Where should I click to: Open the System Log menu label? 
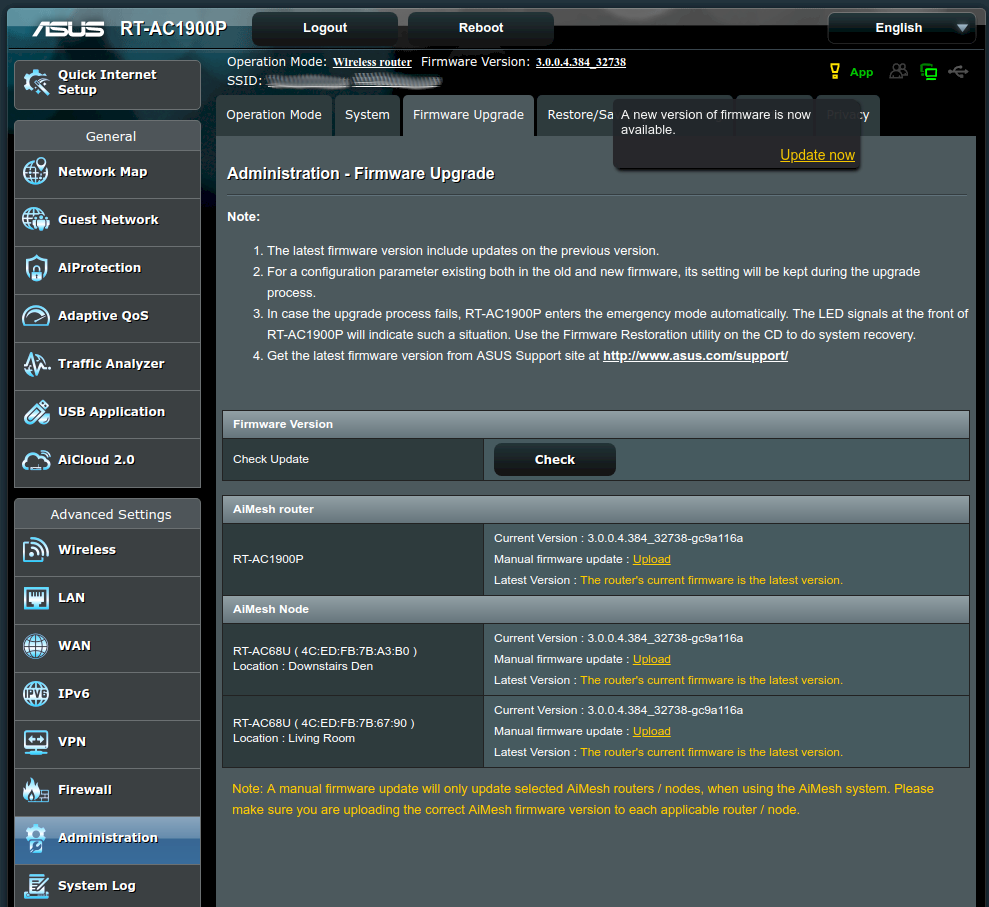(x=97, y=886)
